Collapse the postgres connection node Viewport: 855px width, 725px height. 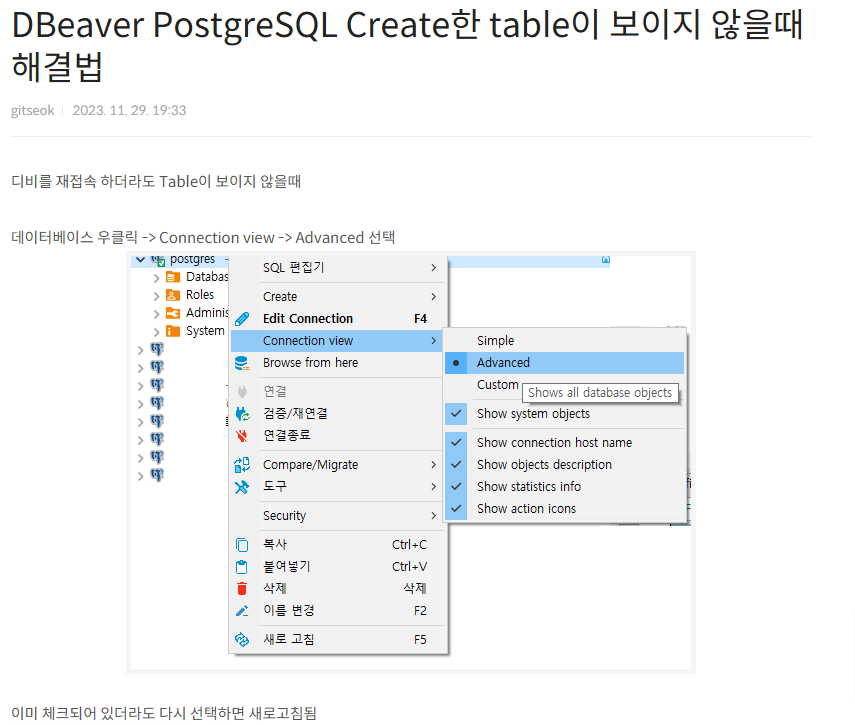(141, 260)
